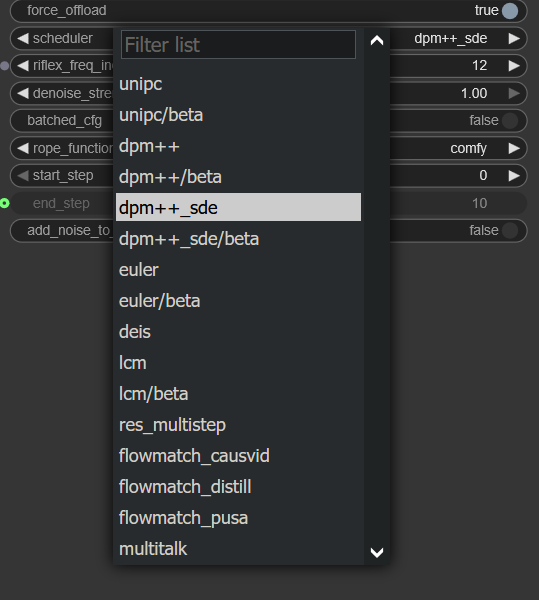Click the force_offload label
Image resolution: width=539 pixels, height=600 pixels.
coord(67,11)
